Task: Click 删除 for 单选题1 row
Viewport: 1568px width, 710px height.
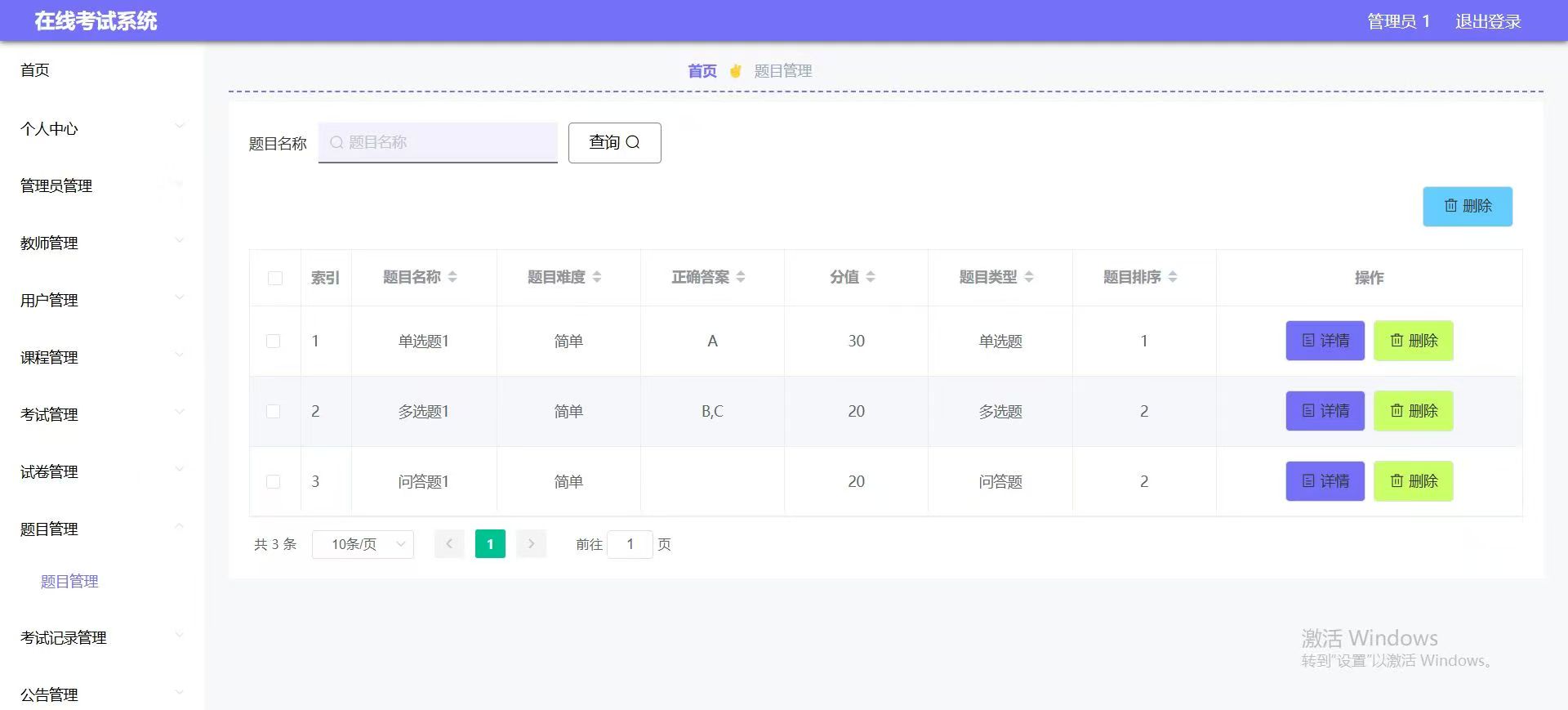Action: tap(1414, 341)
